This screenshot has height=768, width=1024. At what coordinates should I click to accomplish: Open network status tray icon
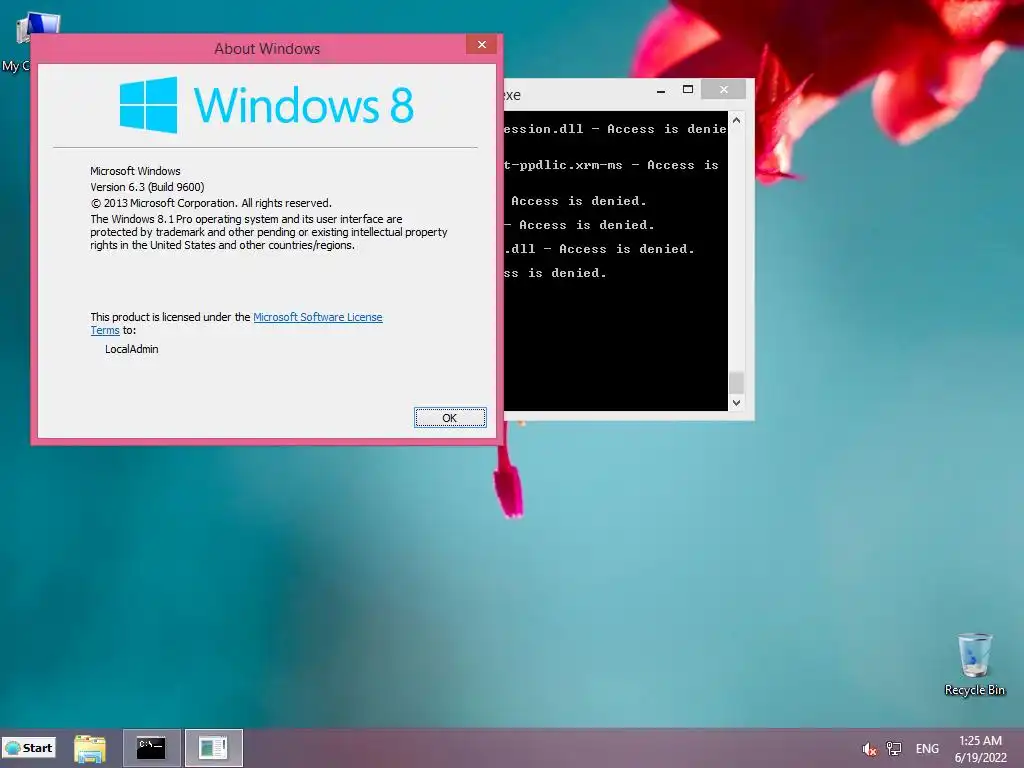(893, 749)
